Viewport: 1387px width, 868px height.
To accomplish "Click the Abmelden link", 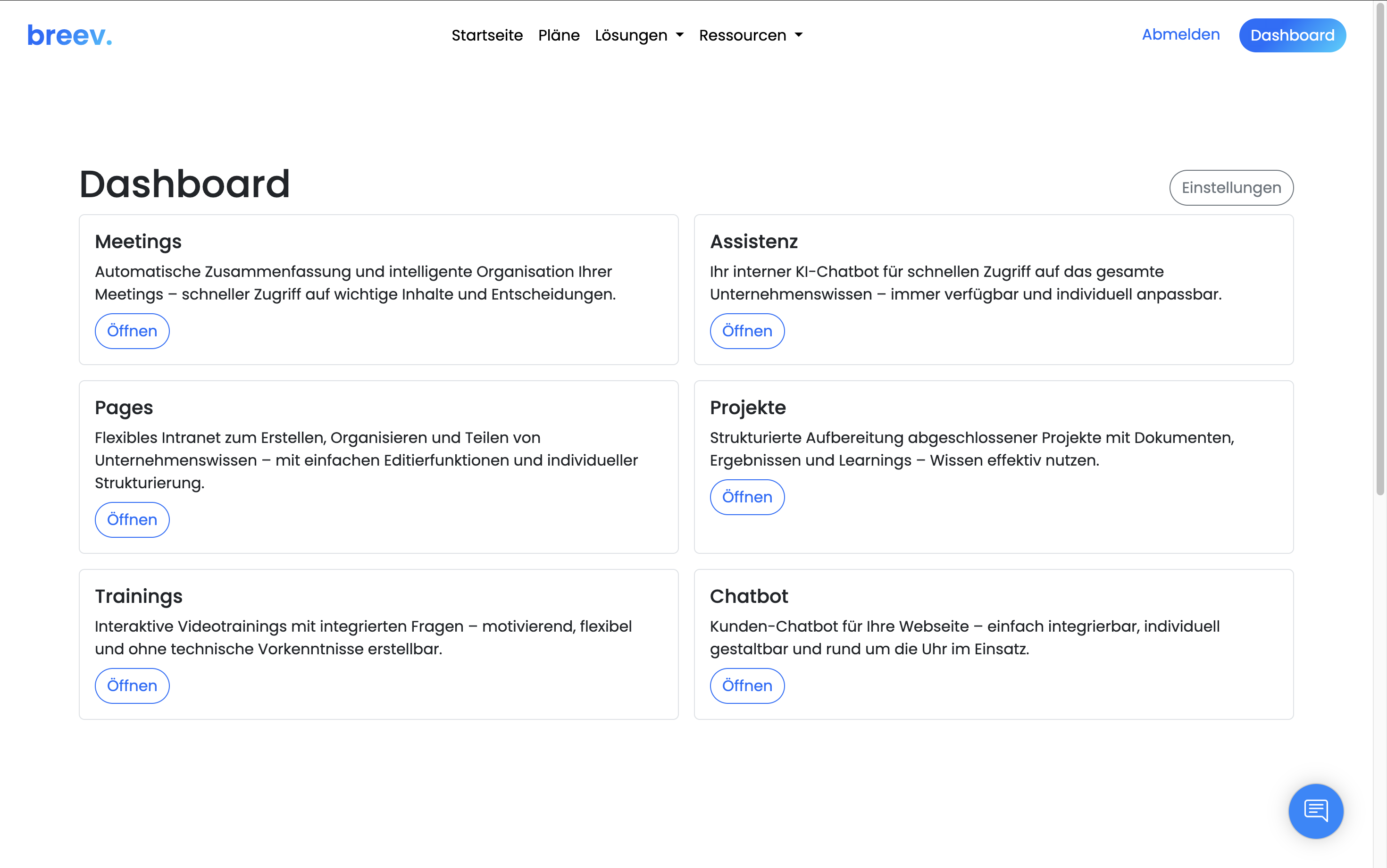I will tap(1180, 34).
